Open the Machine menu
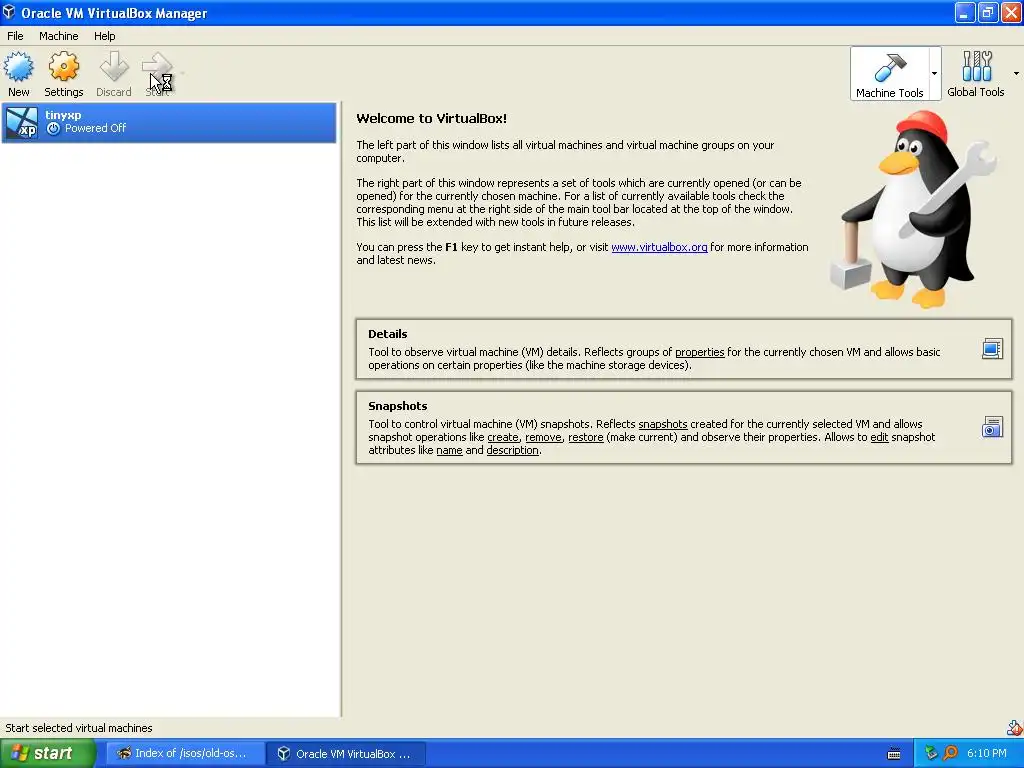Image resolution: width=1024 pixels, height=768 pixels. pos(58,36)
